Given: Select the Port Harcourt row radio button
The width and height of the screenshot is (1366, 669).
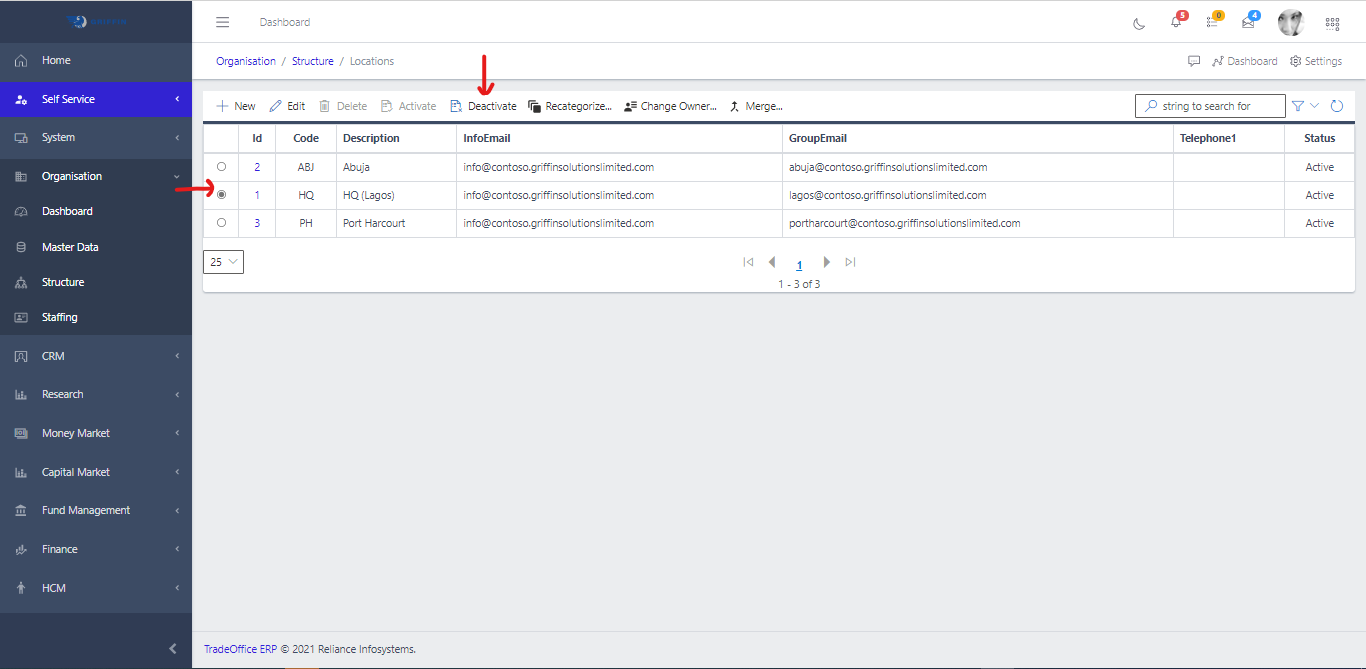Looking at the screenshot, I should [221, 223].
